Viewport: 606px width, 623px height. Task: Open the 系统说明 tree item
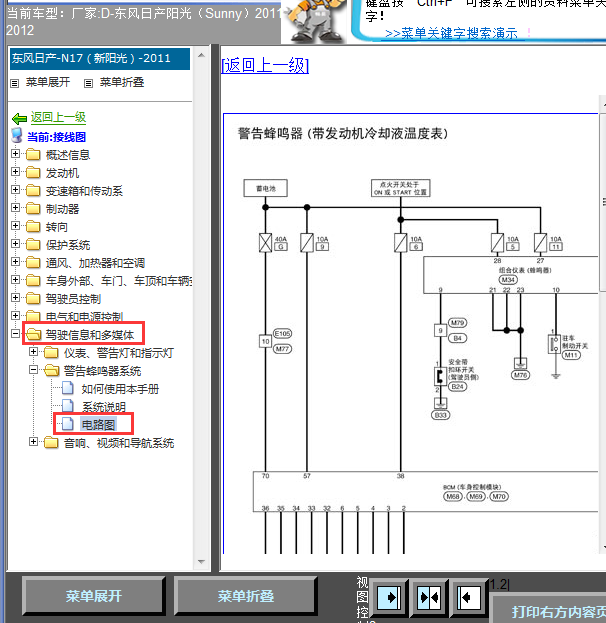(104, 406)
